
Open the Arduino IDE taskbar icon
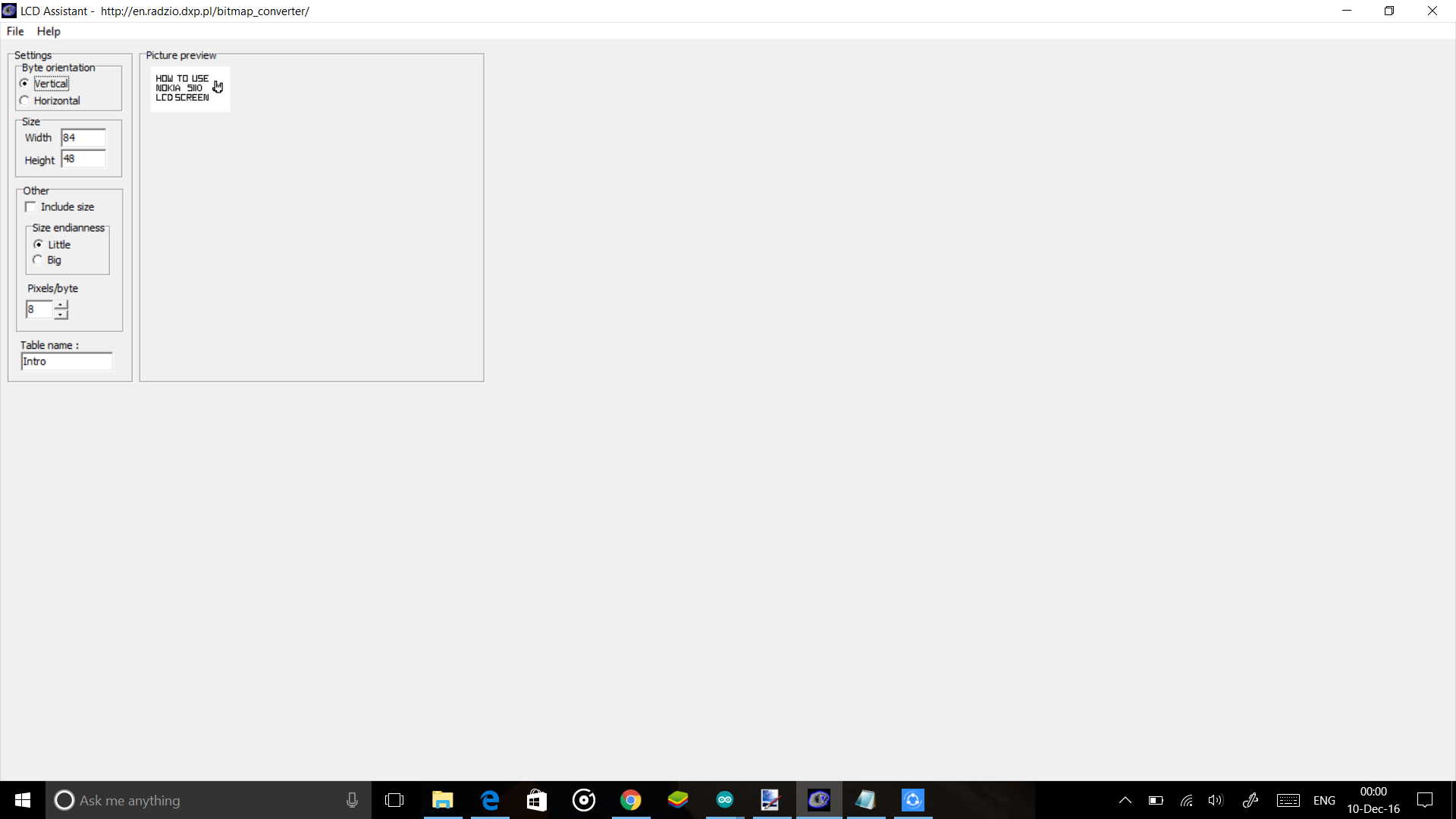coord(725,800)
